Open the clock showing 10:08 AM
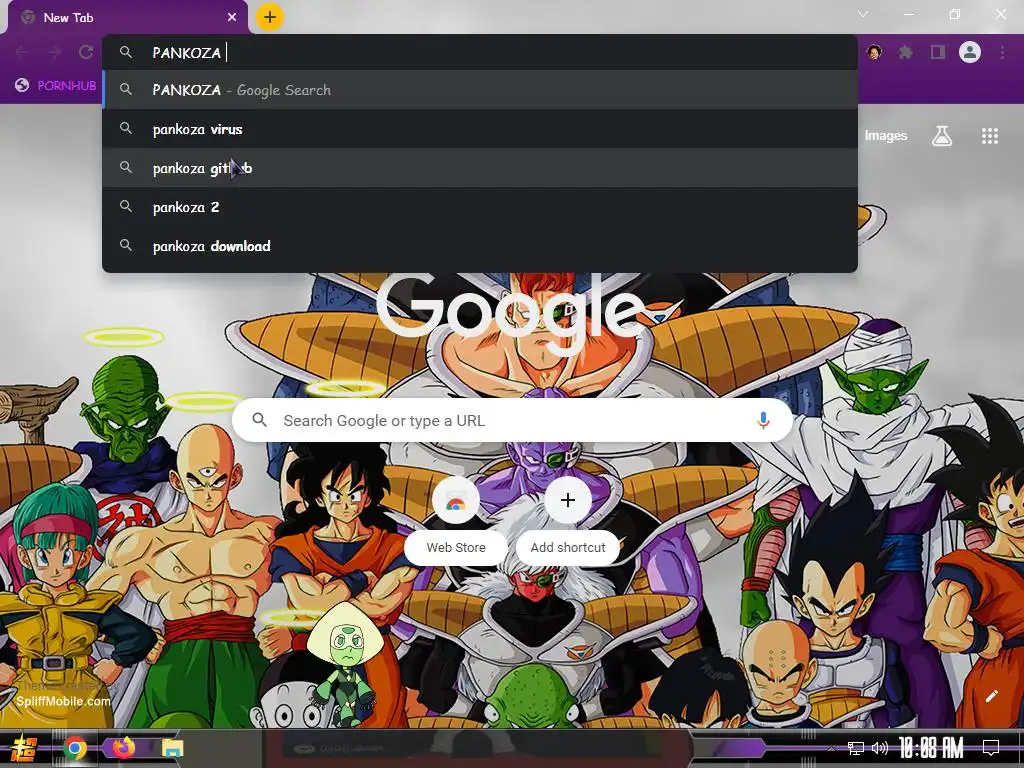 (931, 748)
